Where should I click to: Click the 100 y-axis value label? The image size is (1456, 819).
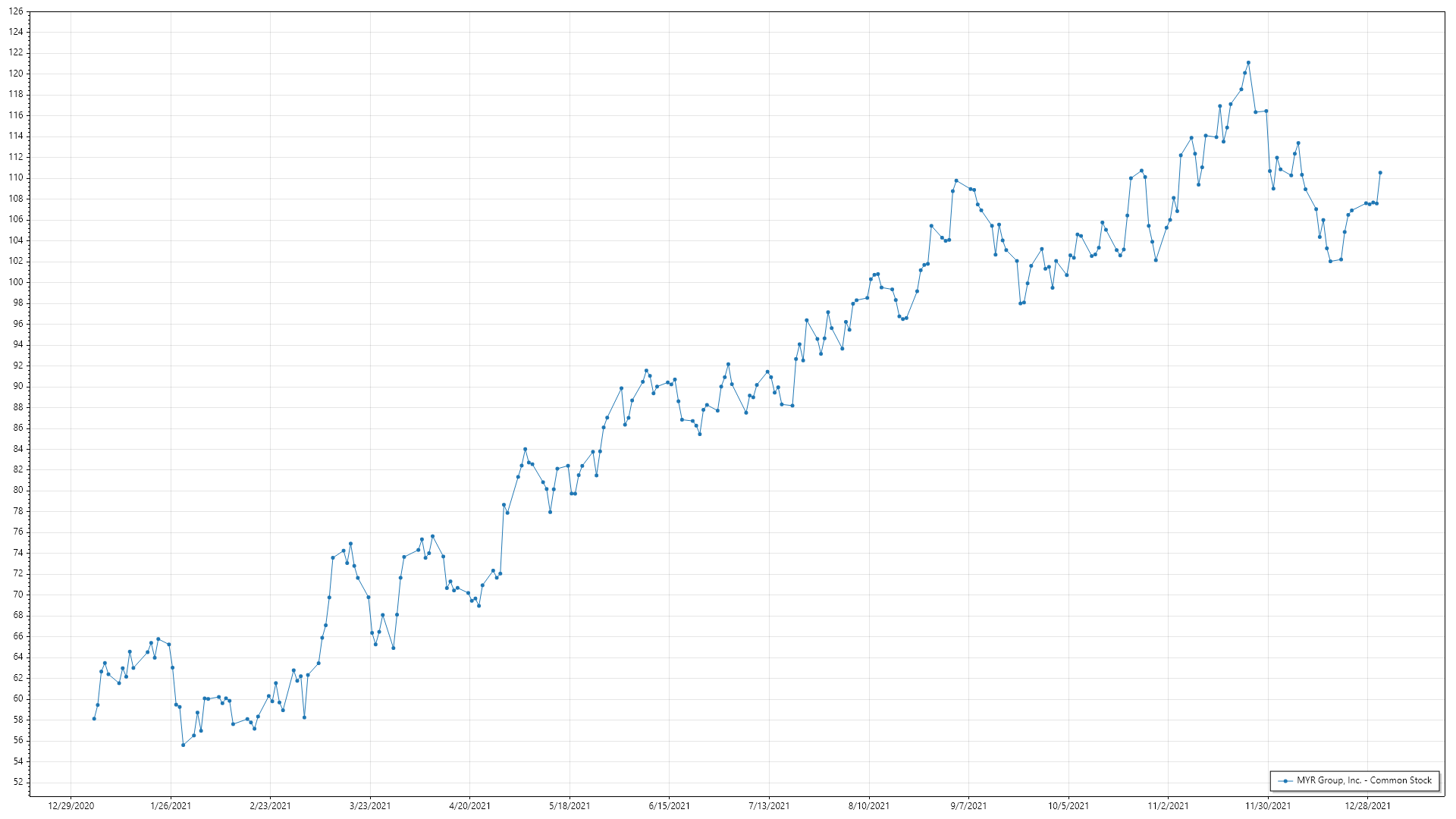[x=16, y=282]
